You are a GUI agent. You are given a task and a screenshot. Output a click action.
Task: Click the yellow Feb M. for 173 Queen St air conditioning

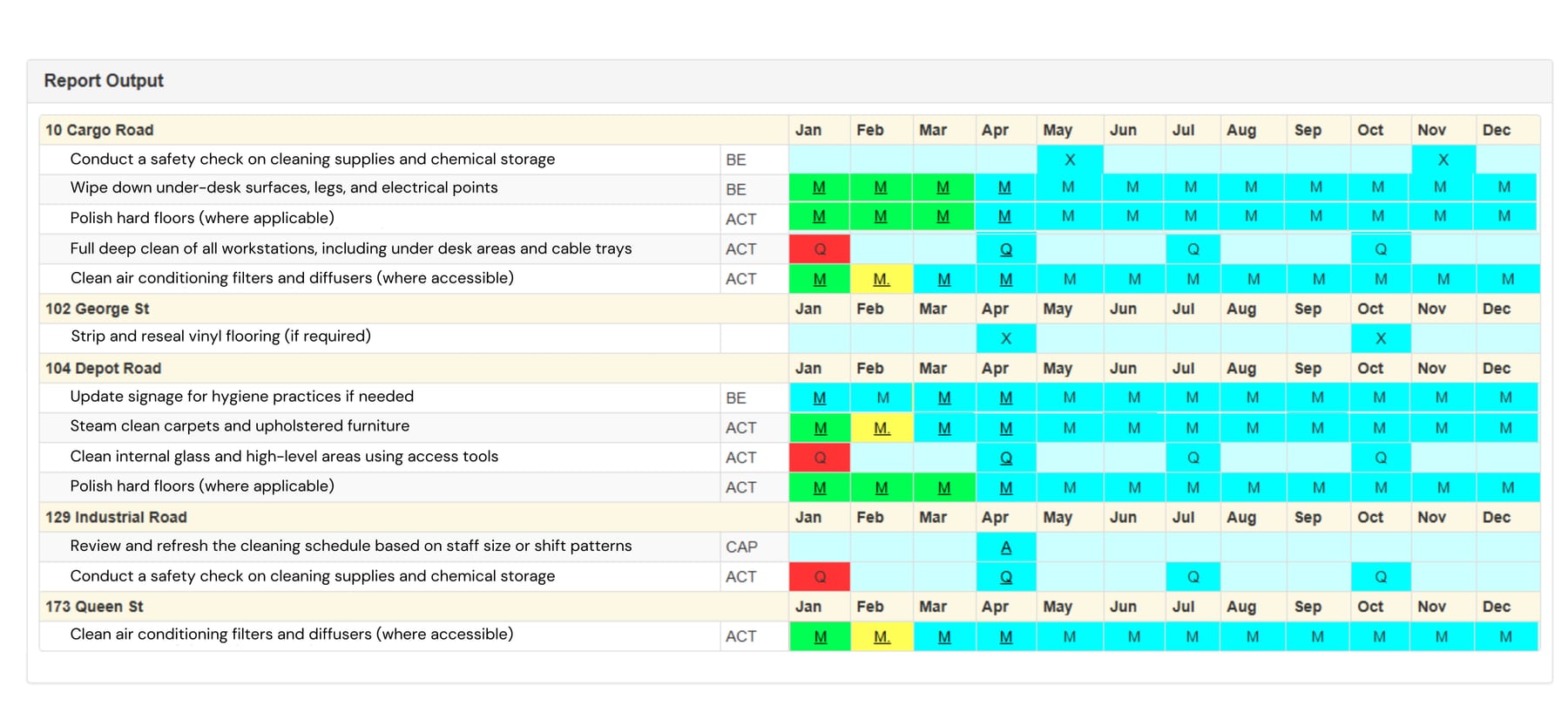point(882,637)
